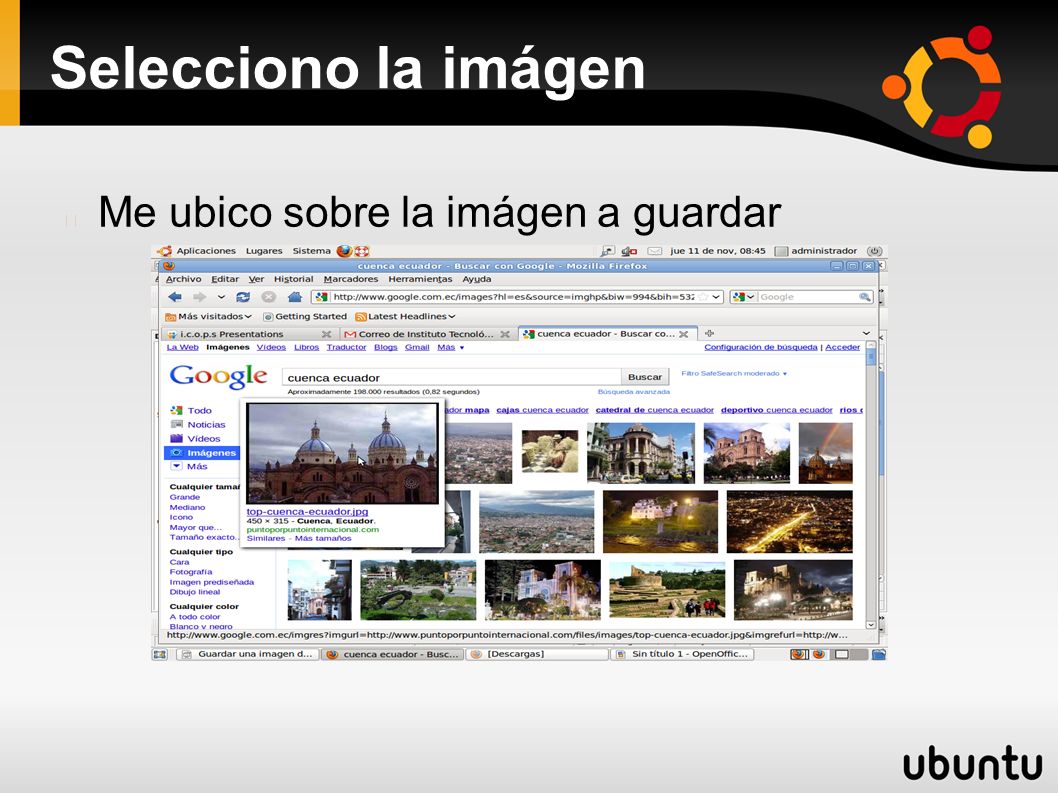
Task: Click the Firefox launcher in the top panel
Action: click(x=344, y=251)
